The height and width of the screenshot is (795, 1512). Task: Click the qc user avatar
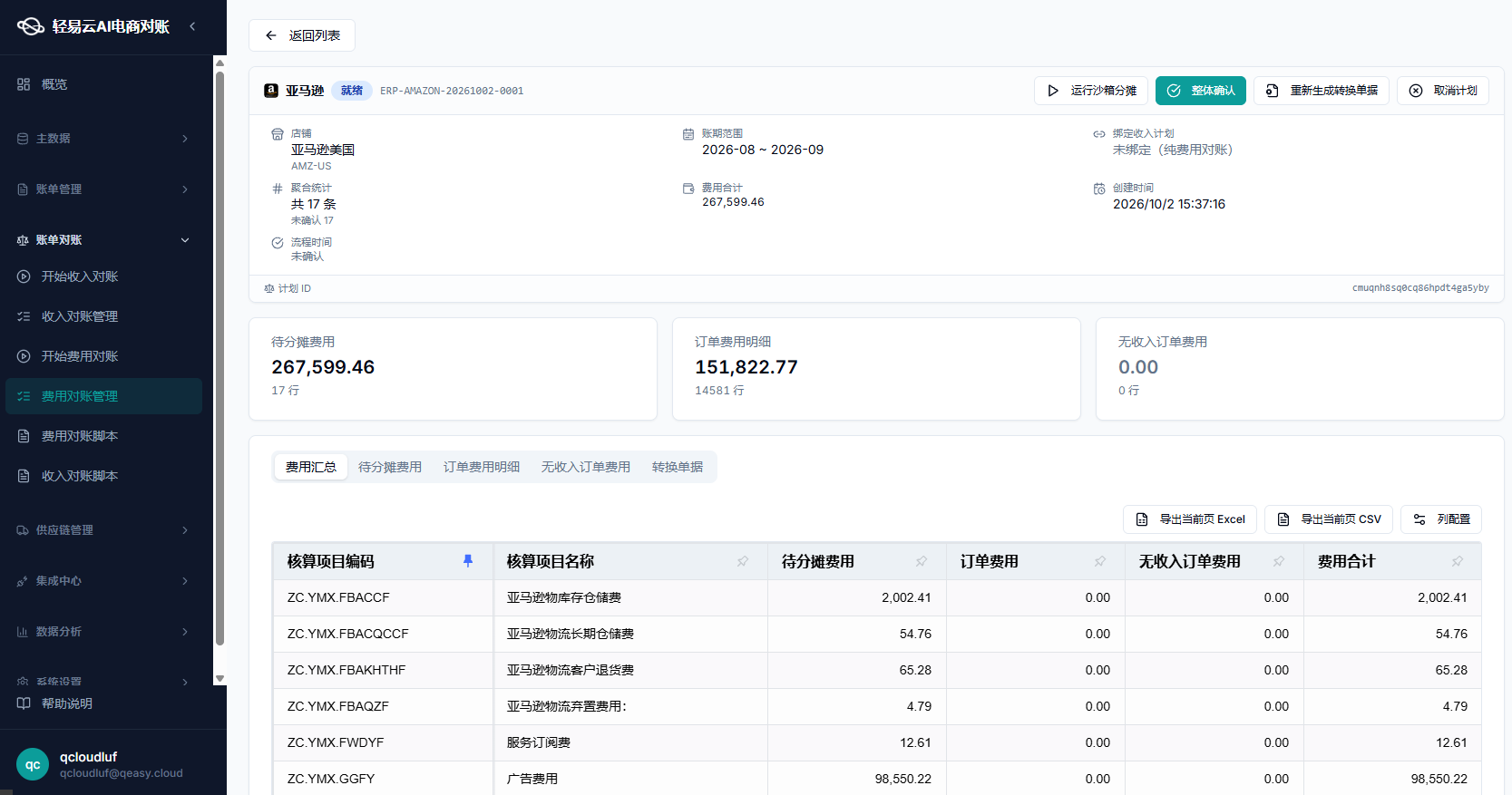tap(33, 764)
